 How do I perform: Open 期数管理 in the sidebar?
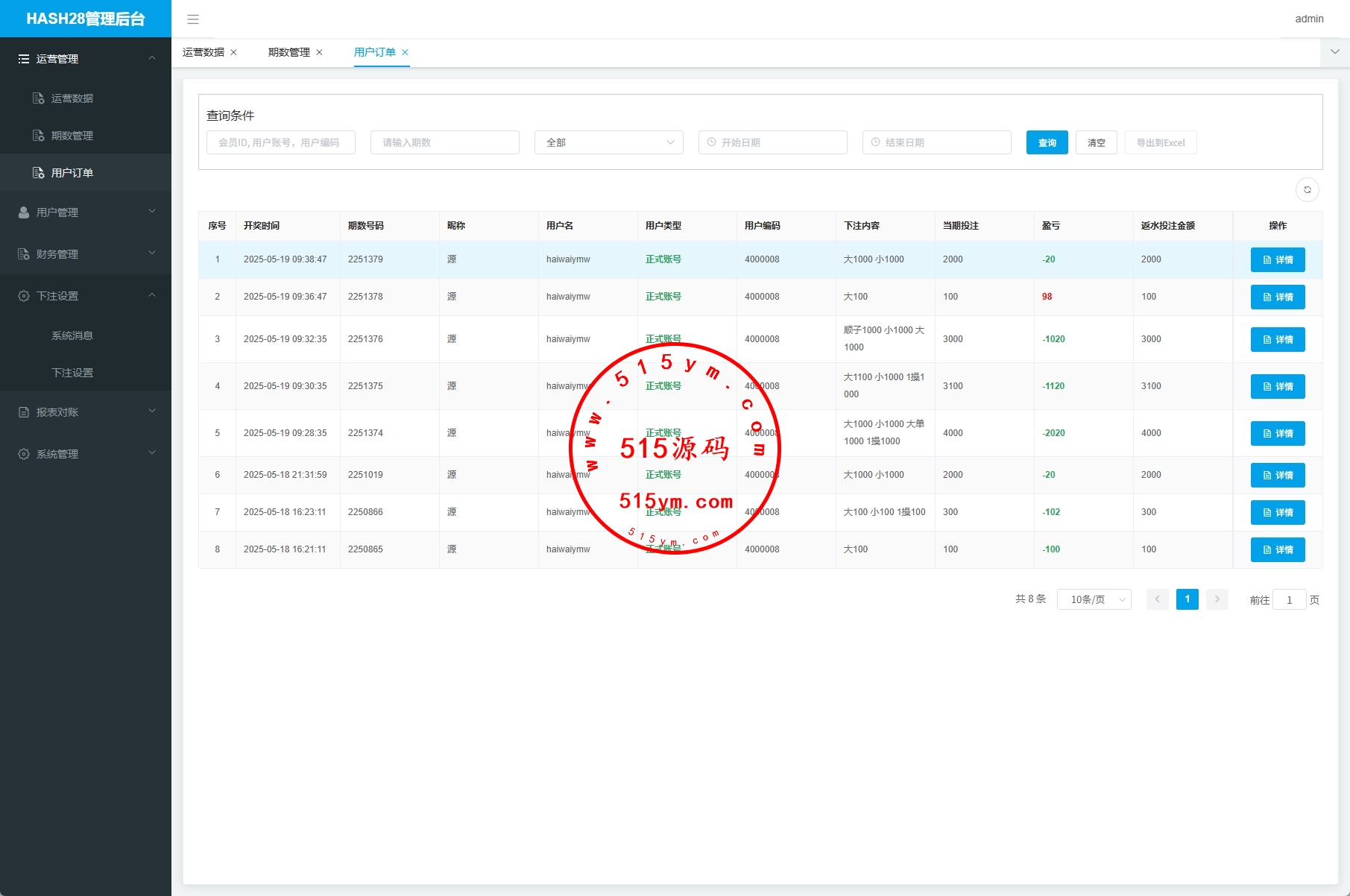pos(72,136)
